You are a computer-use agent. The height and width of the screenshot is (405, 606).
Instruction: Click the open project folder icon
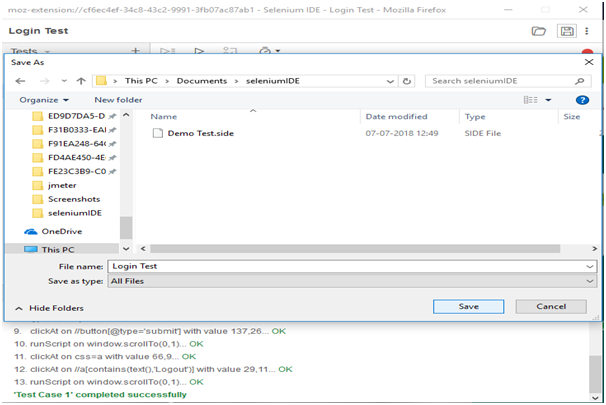(539, 32)
